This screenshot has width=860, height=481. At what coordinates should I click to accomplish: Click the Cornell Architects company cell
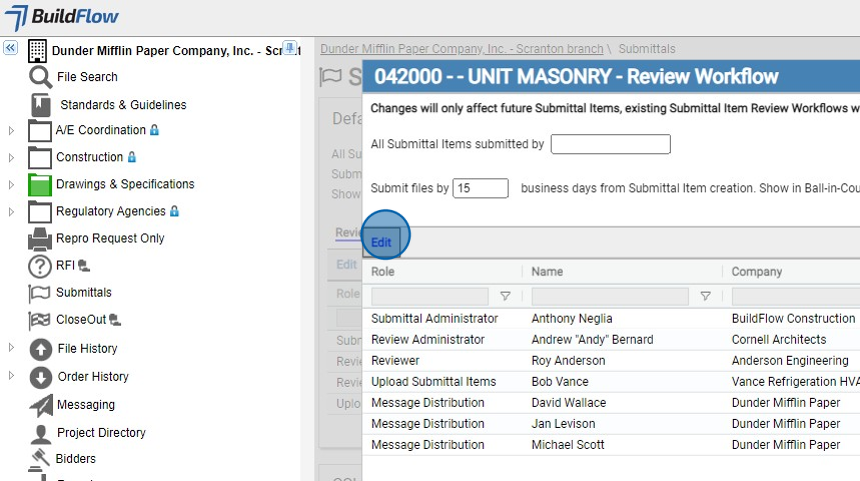tap(779, 339)
